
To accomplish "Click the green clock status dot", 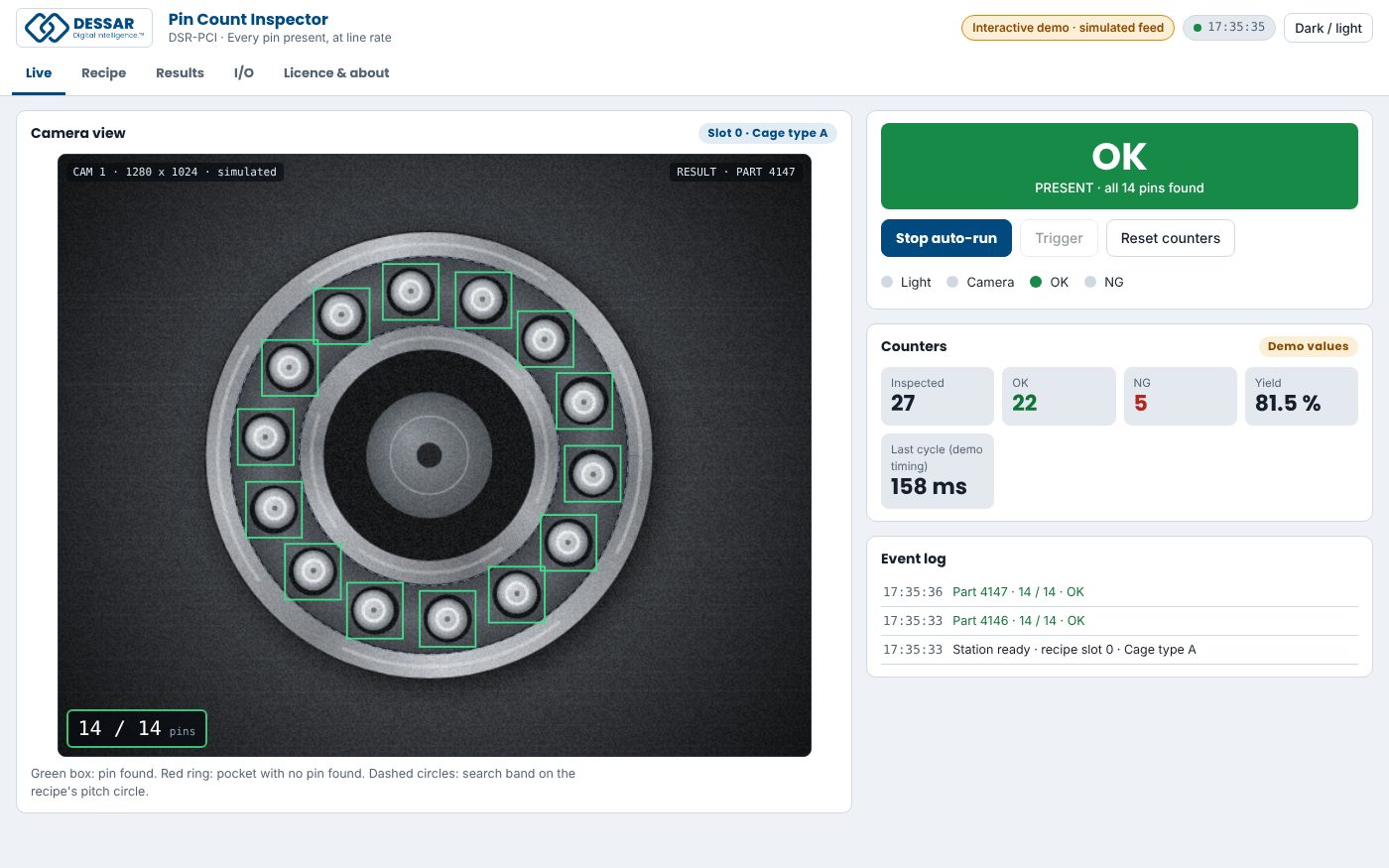I will (1198, 28).
